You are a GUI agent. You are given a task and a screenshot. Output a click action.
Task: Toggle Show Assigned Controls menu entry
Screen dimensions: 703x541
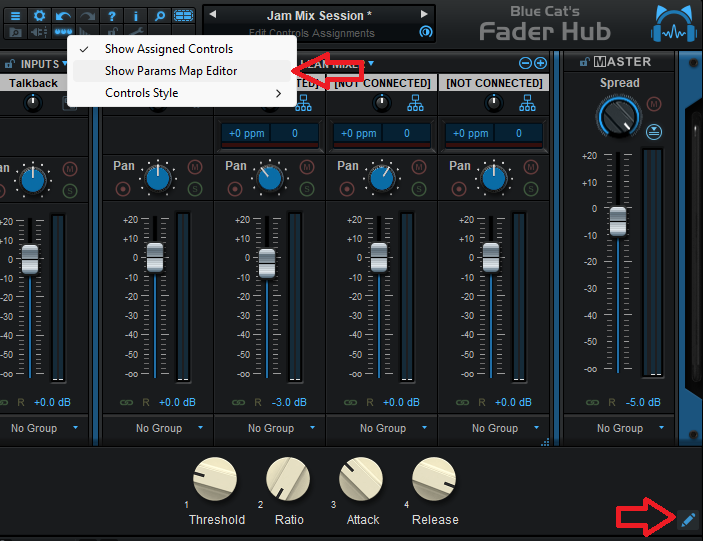[182, 49]
